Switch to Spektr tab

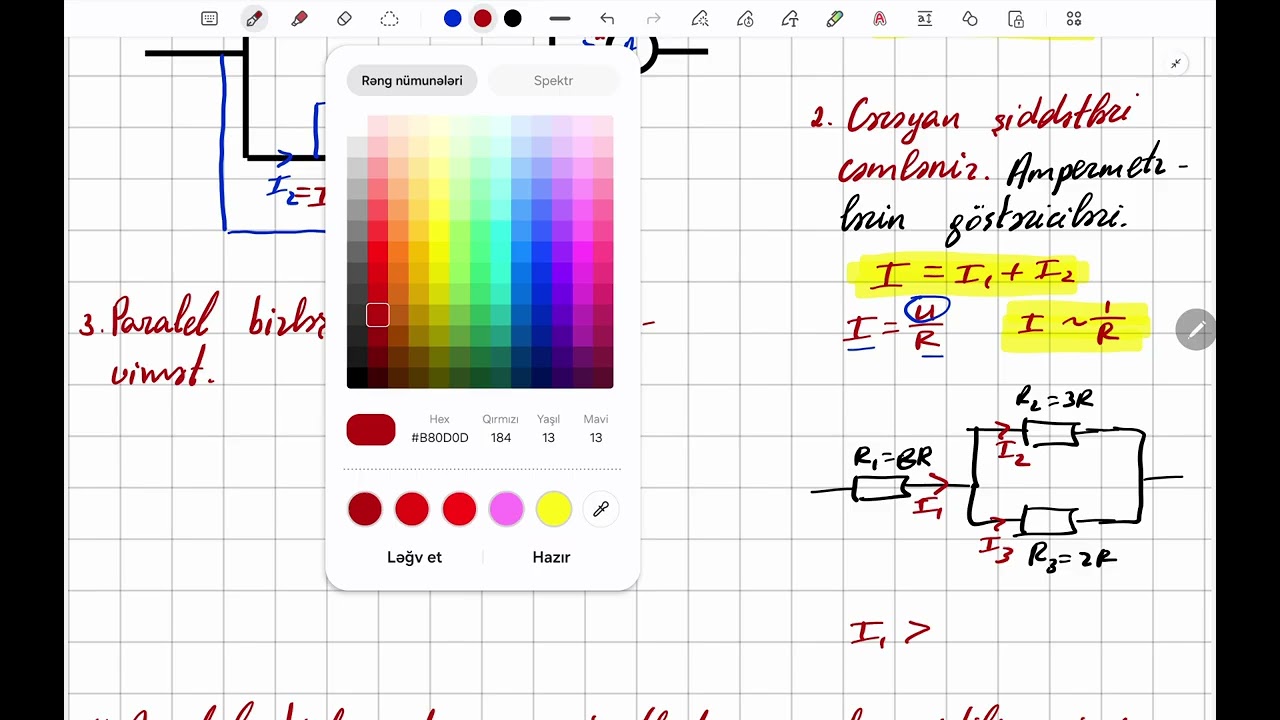pos(553,81)
